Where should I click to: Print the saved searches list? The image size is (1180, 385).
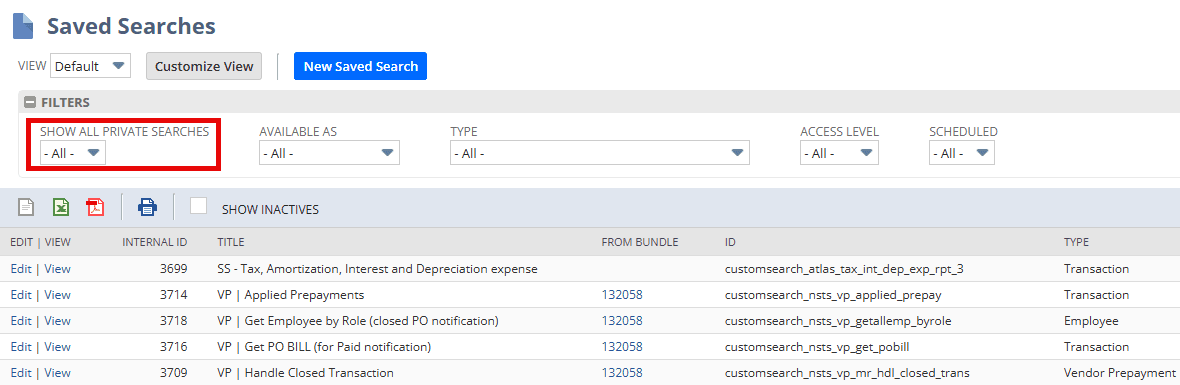(x=148, y=207)
